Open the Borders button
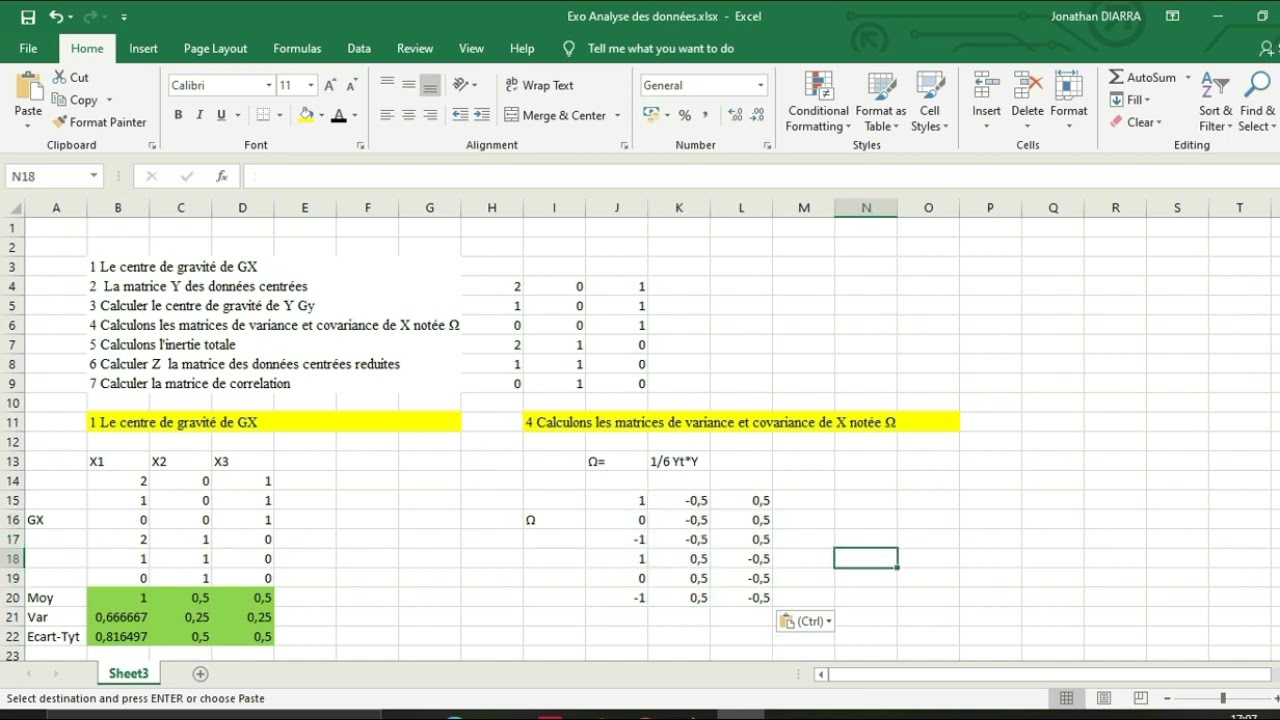1280x720 pixels. [264, 115]
